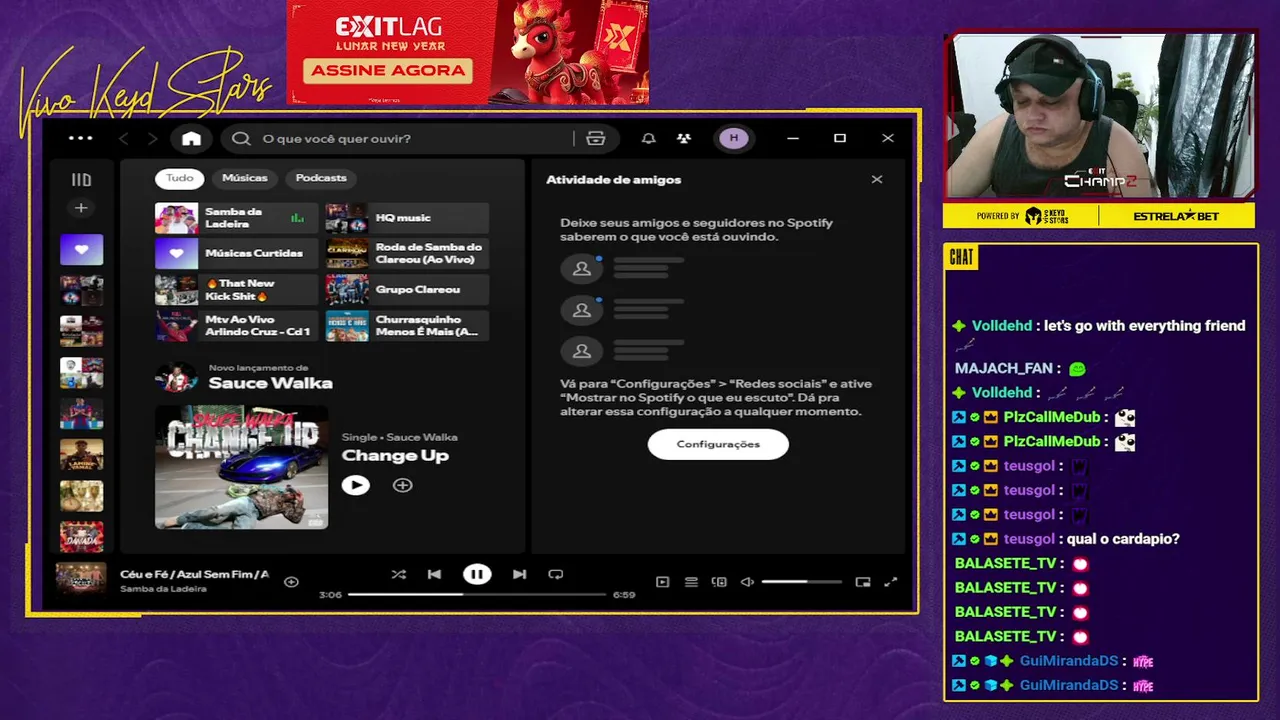Go forward with the right arrow

click(153, 139)
